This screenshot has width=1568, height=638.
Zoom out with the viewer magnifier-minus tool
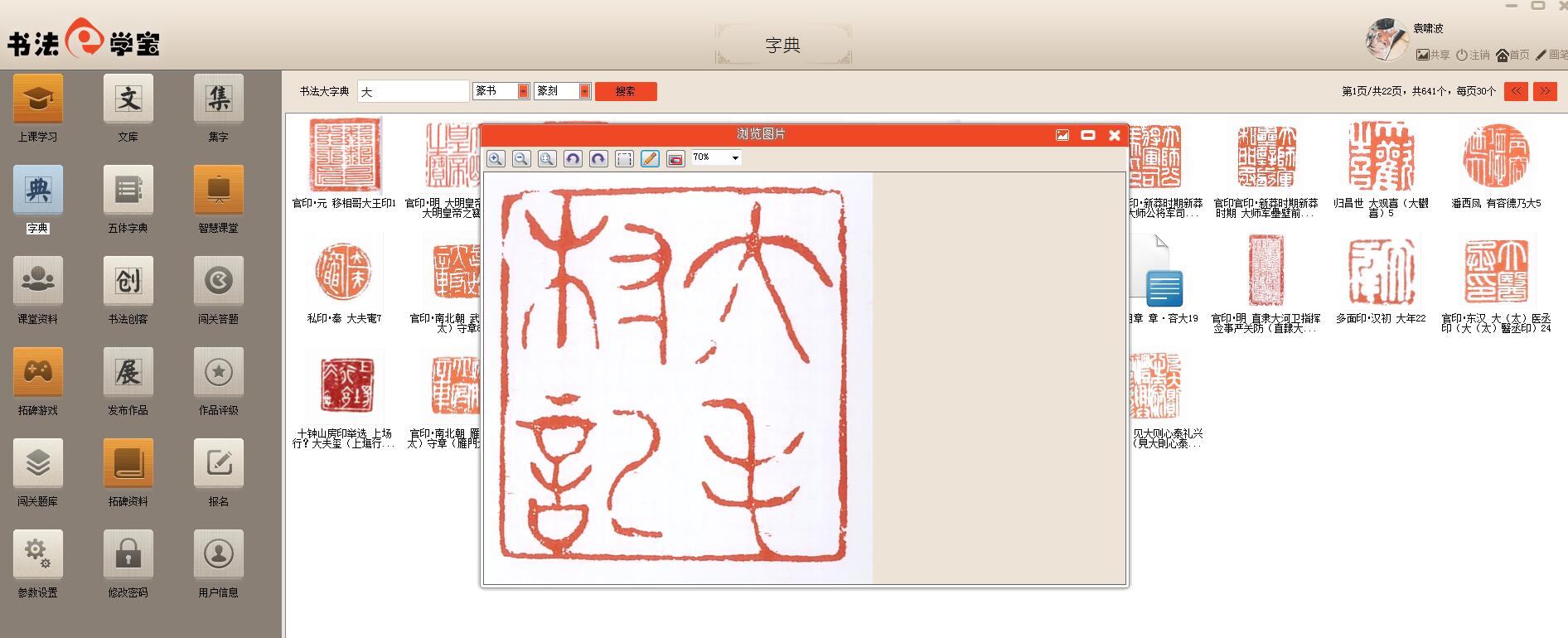(x=521, y=159)
